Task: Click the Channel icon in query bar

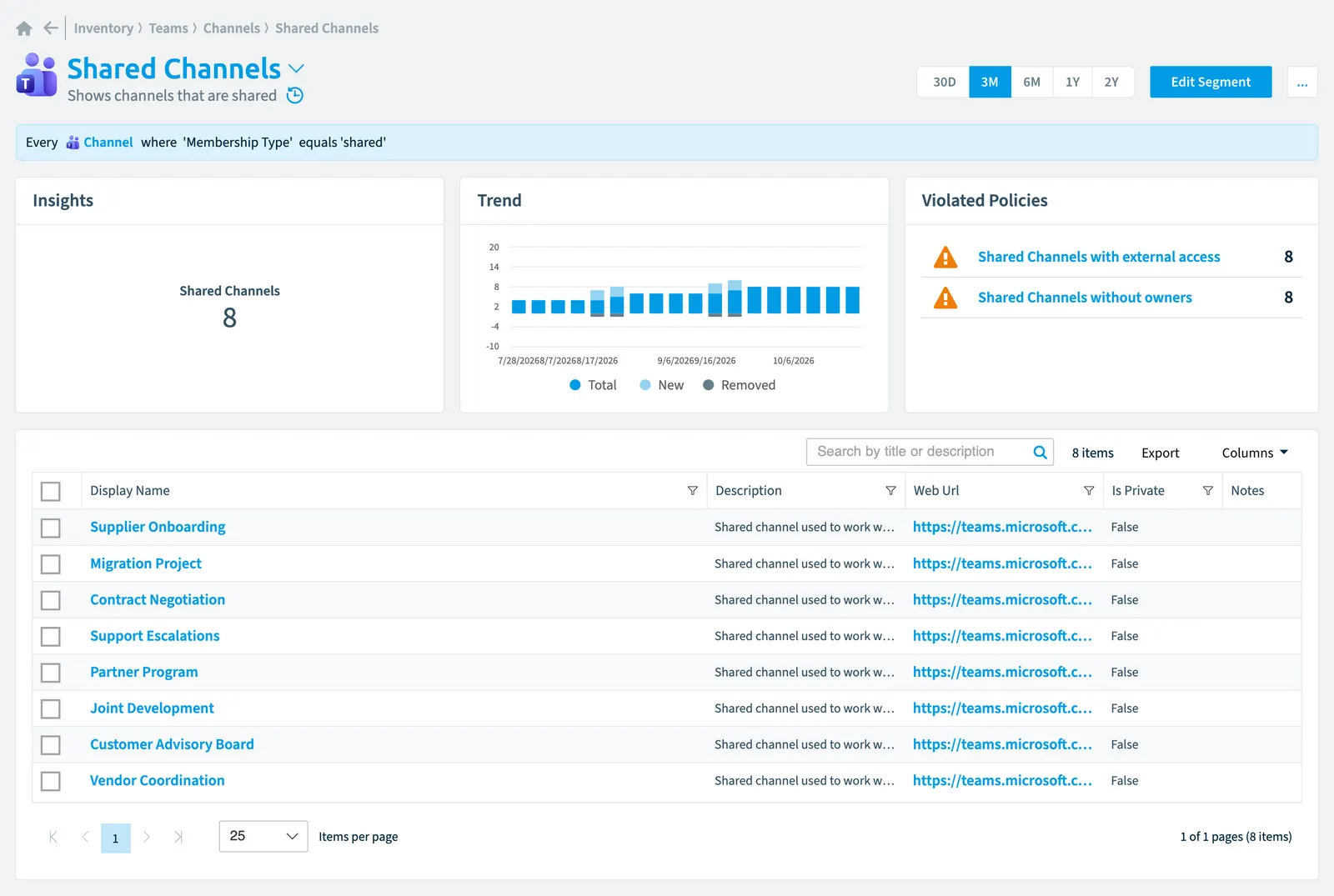Action: (73, 143)
